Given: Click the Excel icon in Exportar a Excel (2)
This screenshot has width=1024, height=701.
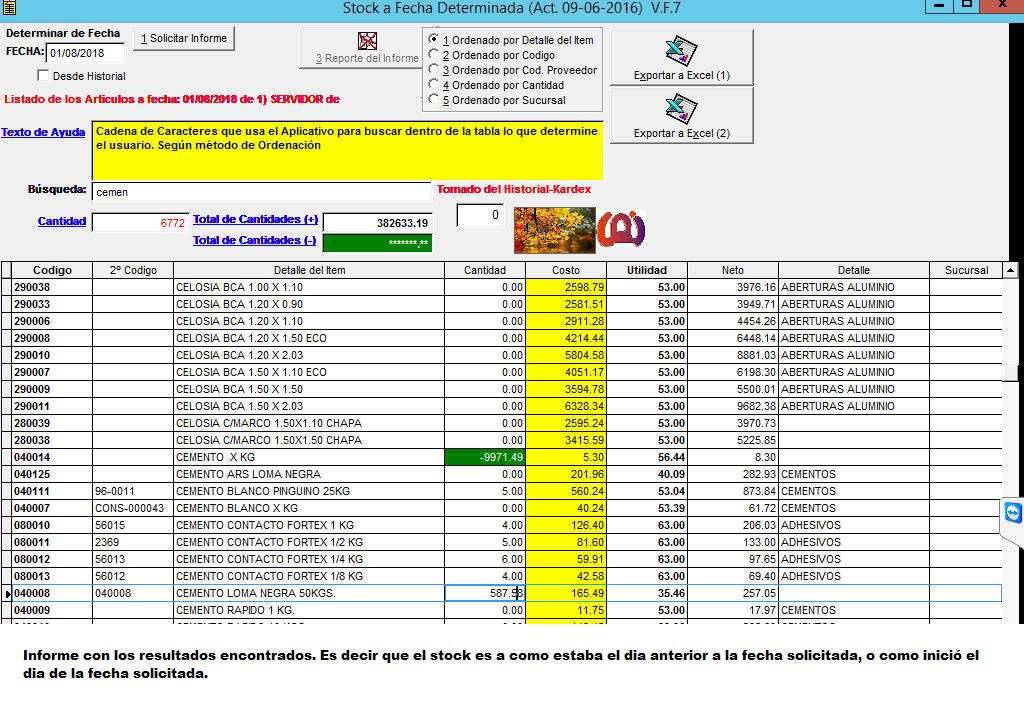Looking at the screenshot, I should (x=681, y=108).
